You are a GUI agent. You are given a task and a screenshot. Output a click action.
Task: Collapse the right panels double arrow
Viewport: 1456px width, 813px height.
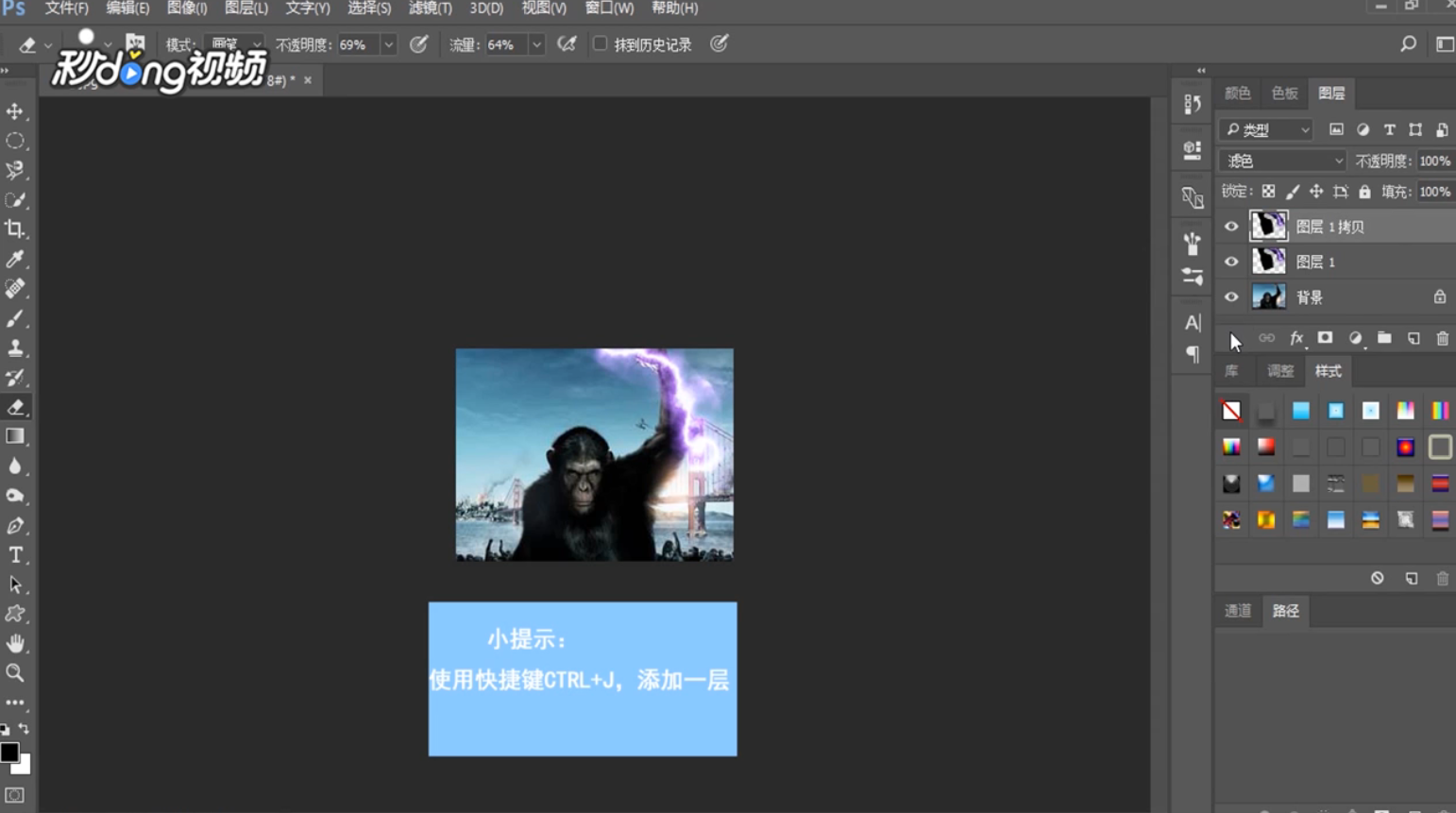coord(1201,70)
